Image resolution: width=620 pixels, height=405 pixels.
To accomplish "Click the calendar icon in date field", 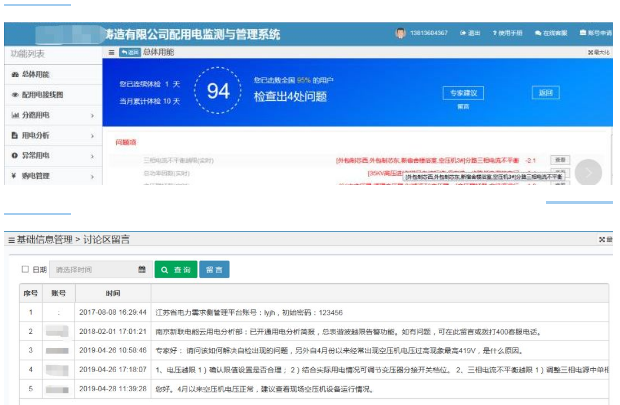I will point(141,270).
